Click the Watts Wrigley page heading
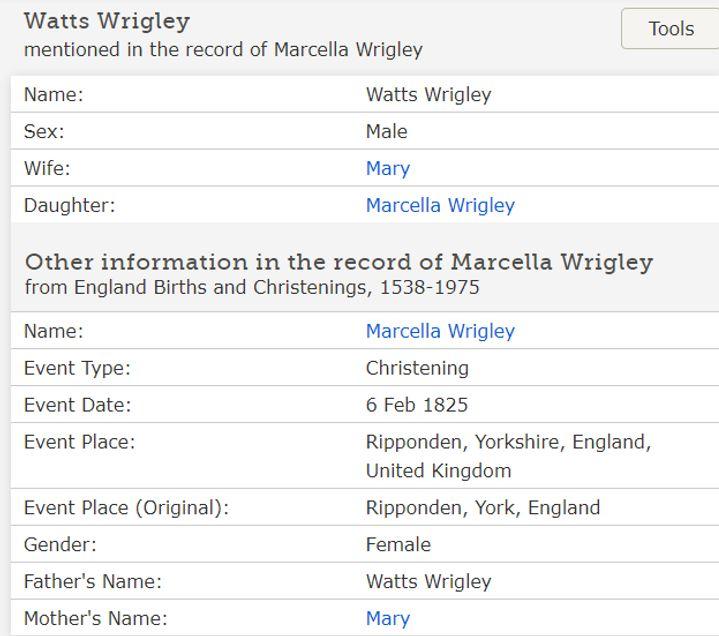Image resolution: width=719 pixels, height=636 pixels. 107,21
